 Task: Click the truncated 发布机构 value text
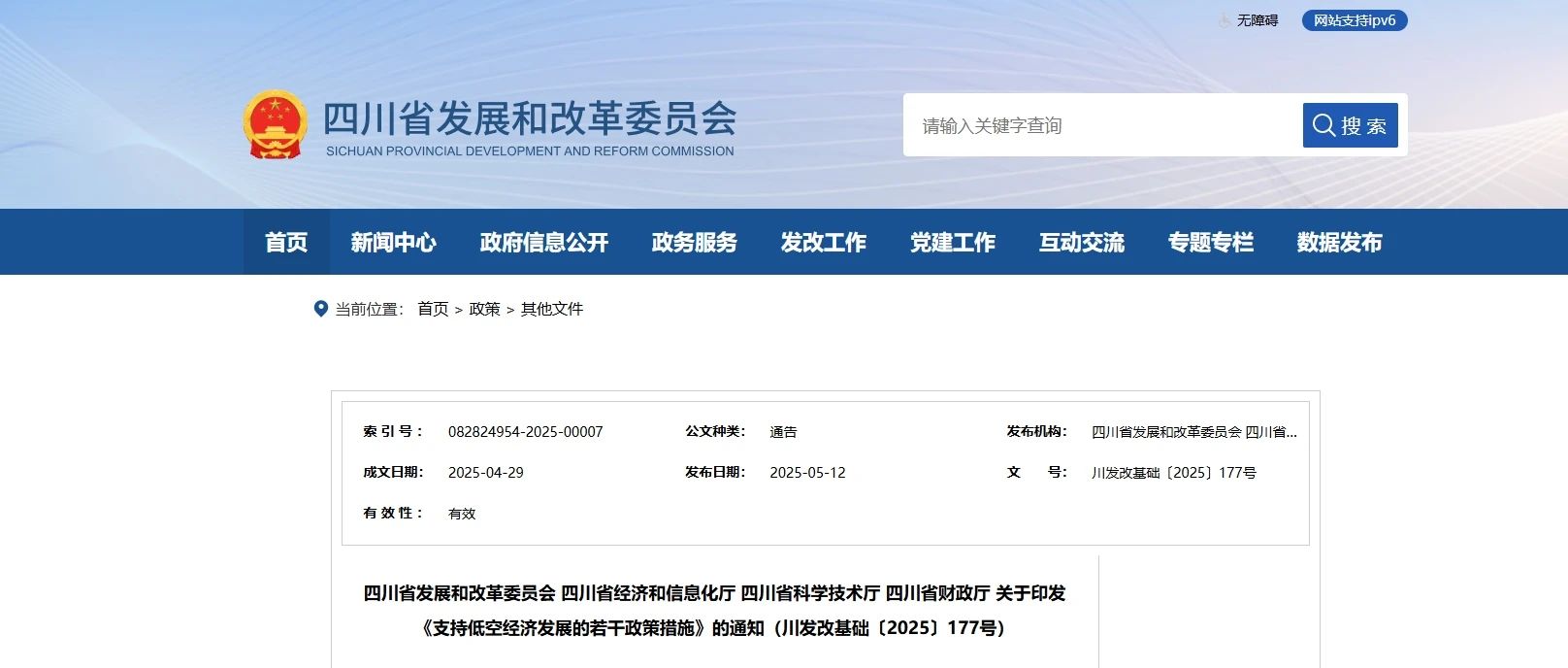[1193, 432]
